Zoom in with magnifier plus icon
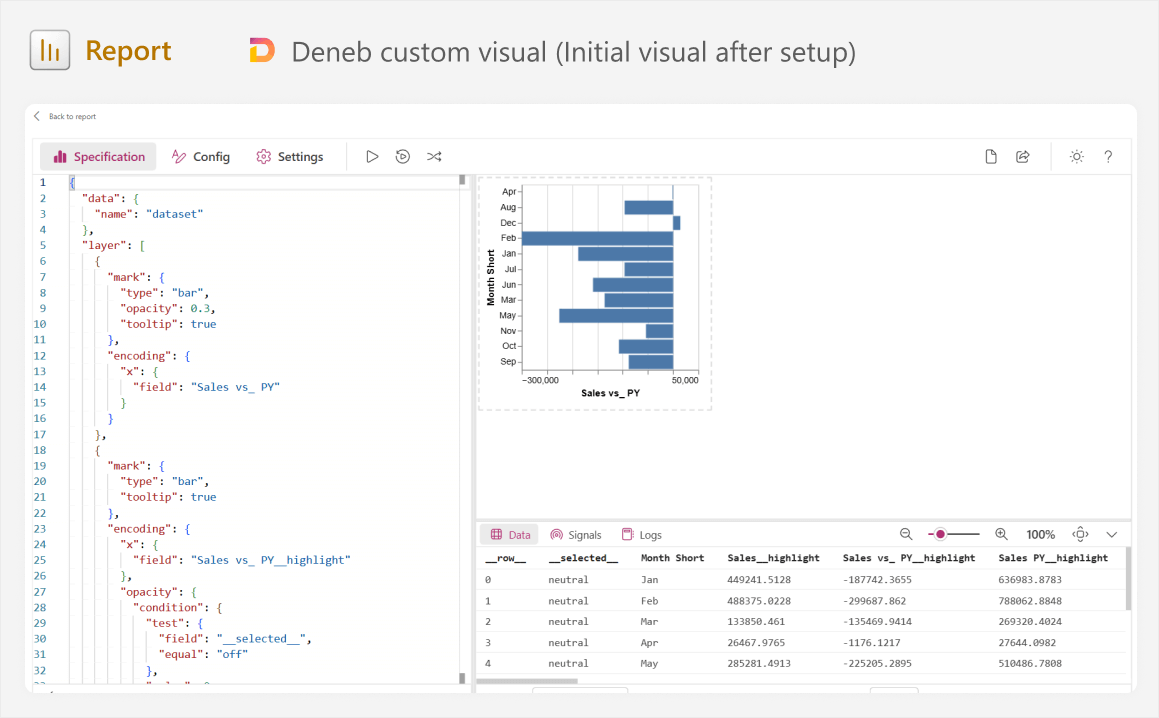The width and height of the screenshot is (1159, 718). coord(1002,534)
